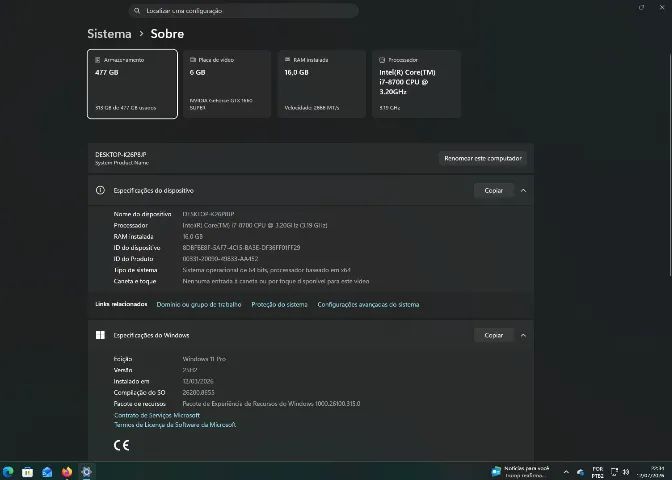The width and height of the screenshot is (672, 480).
Task: Select the Armazenamento 477 GB card
Action: [x=132, y=84]
